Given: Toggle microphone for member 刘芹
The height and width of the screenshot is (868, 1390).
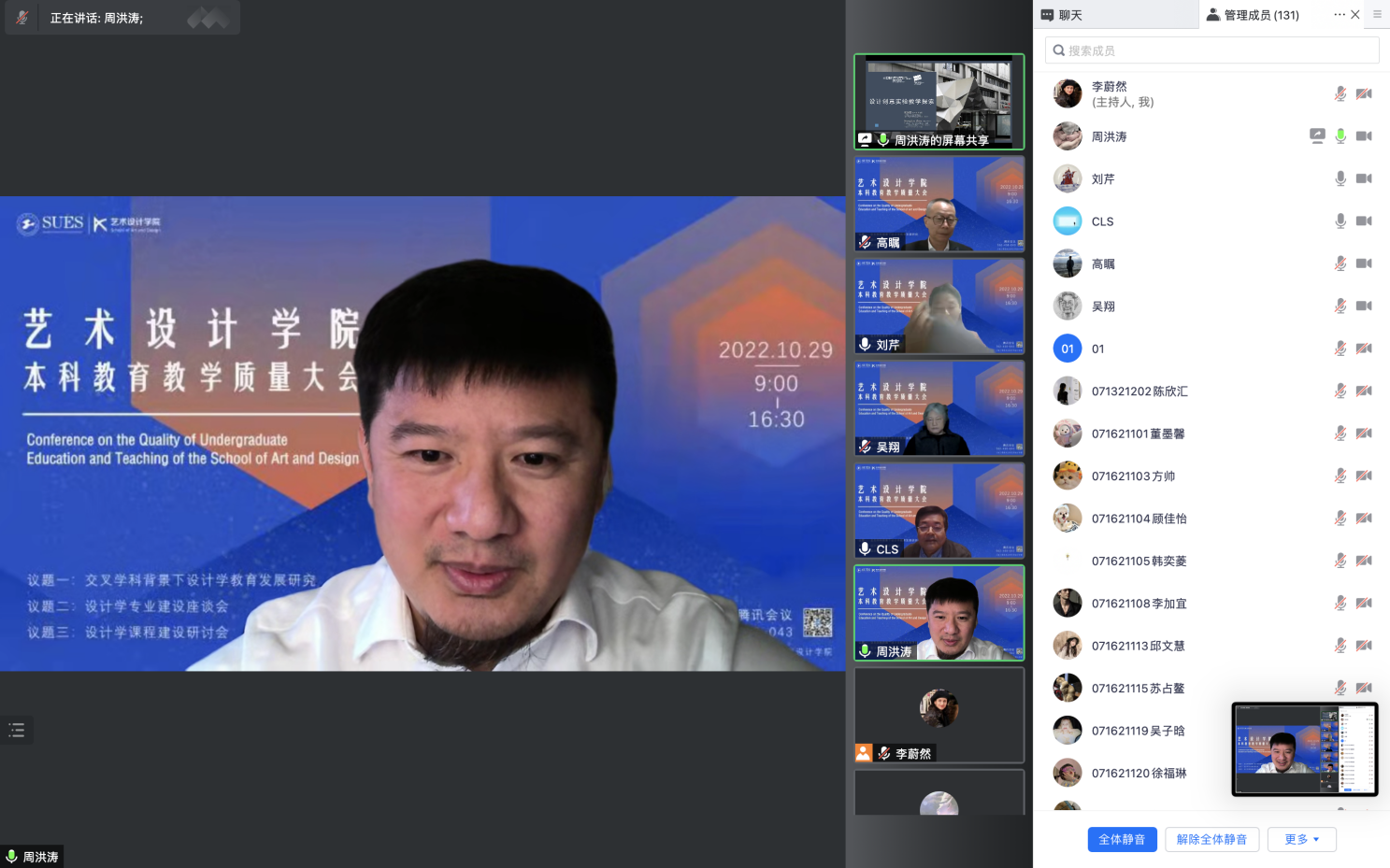Looking at the screenshot, I should (1340, 178).
